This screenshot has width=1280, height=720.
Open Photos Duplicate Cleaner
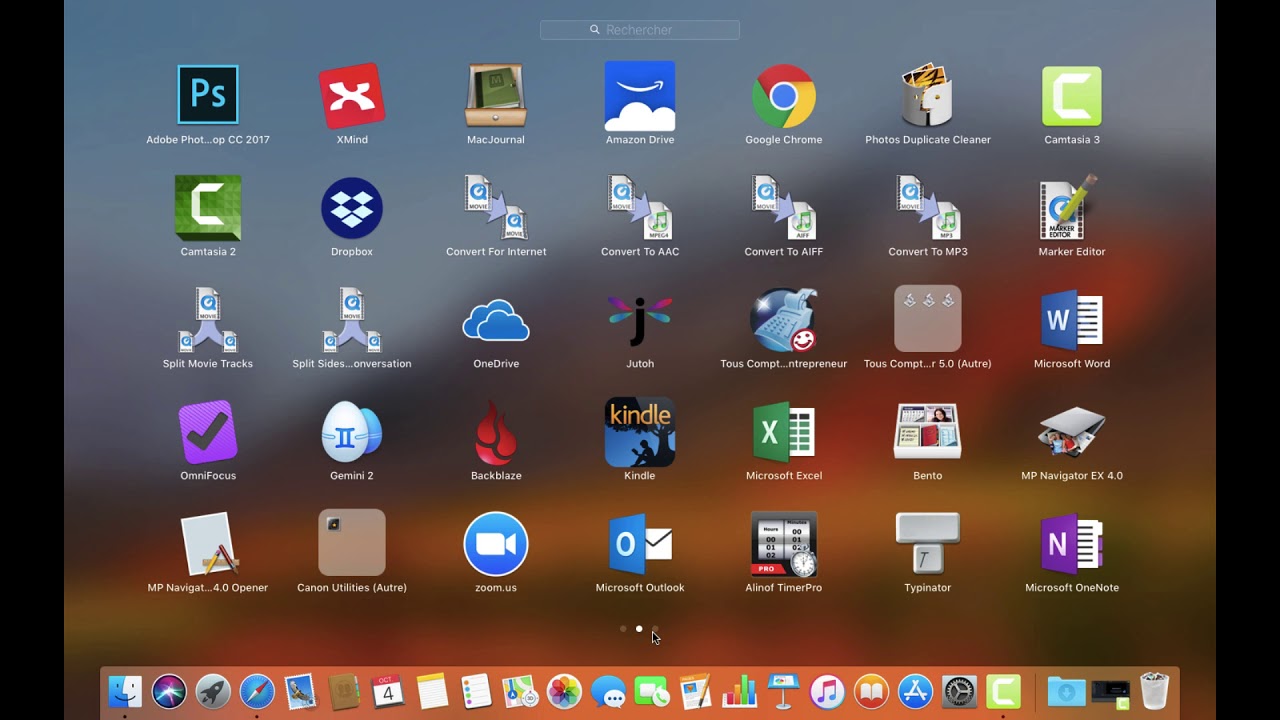tap(928, 95)
